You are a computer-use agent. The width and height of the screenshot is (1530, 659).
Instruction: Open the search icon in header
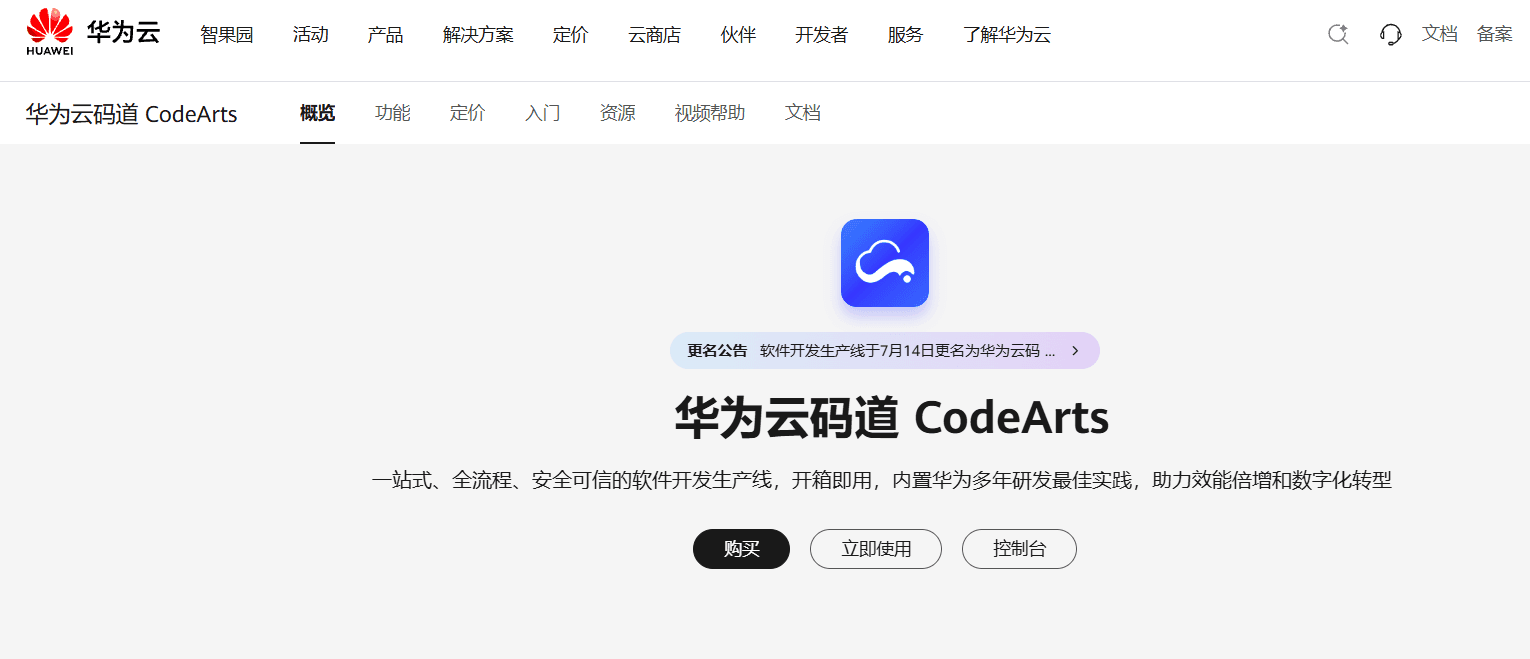tap(1338, 34)
